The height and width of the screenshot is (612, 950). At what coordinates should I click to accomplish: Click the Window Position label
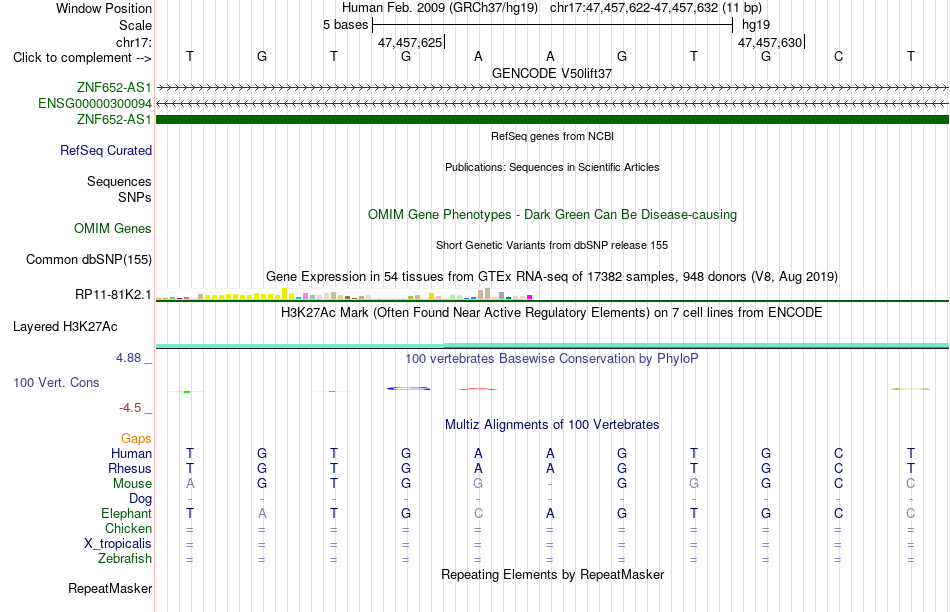[x=104, y=8]
